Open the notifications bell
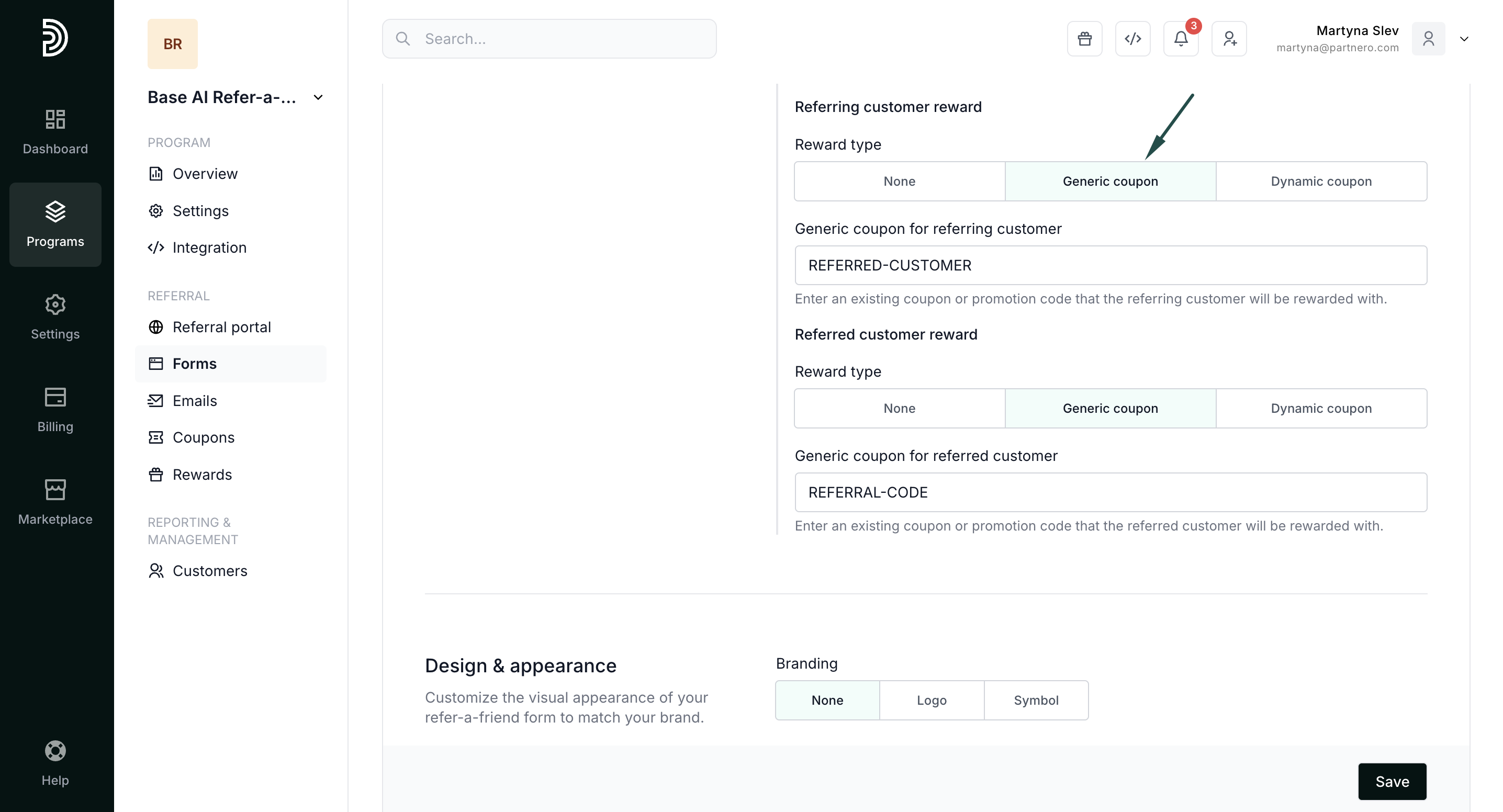This screenshot has height=812, width=1503. click(1180, 39)
